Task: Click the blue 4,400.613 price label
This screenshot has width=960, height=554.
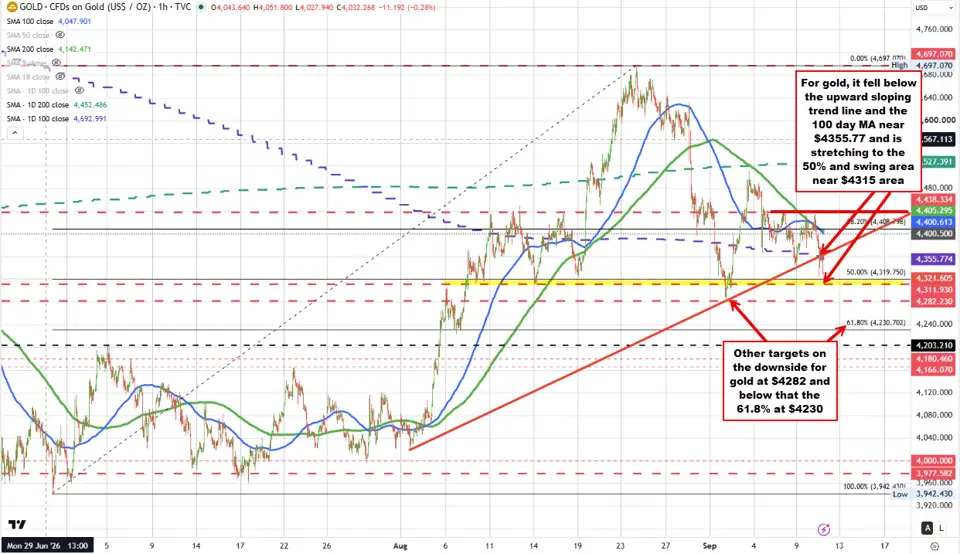Action: [933, 222]
